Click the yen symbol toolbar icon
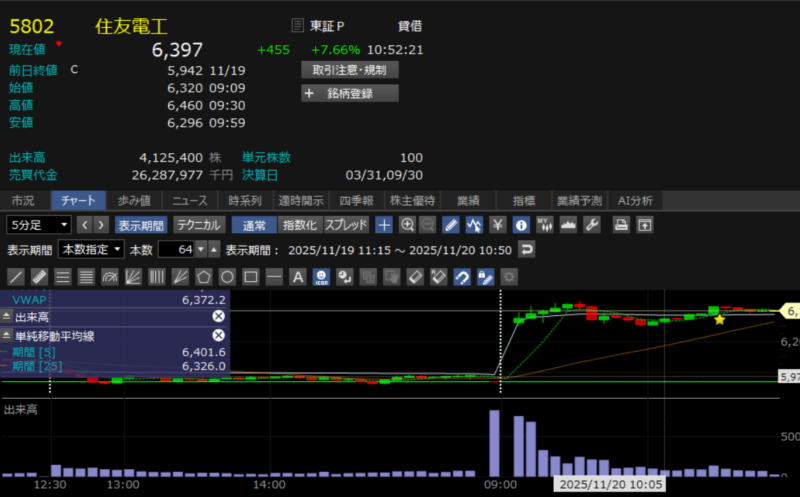The image size is (800, 497). [x=498, y=225]
